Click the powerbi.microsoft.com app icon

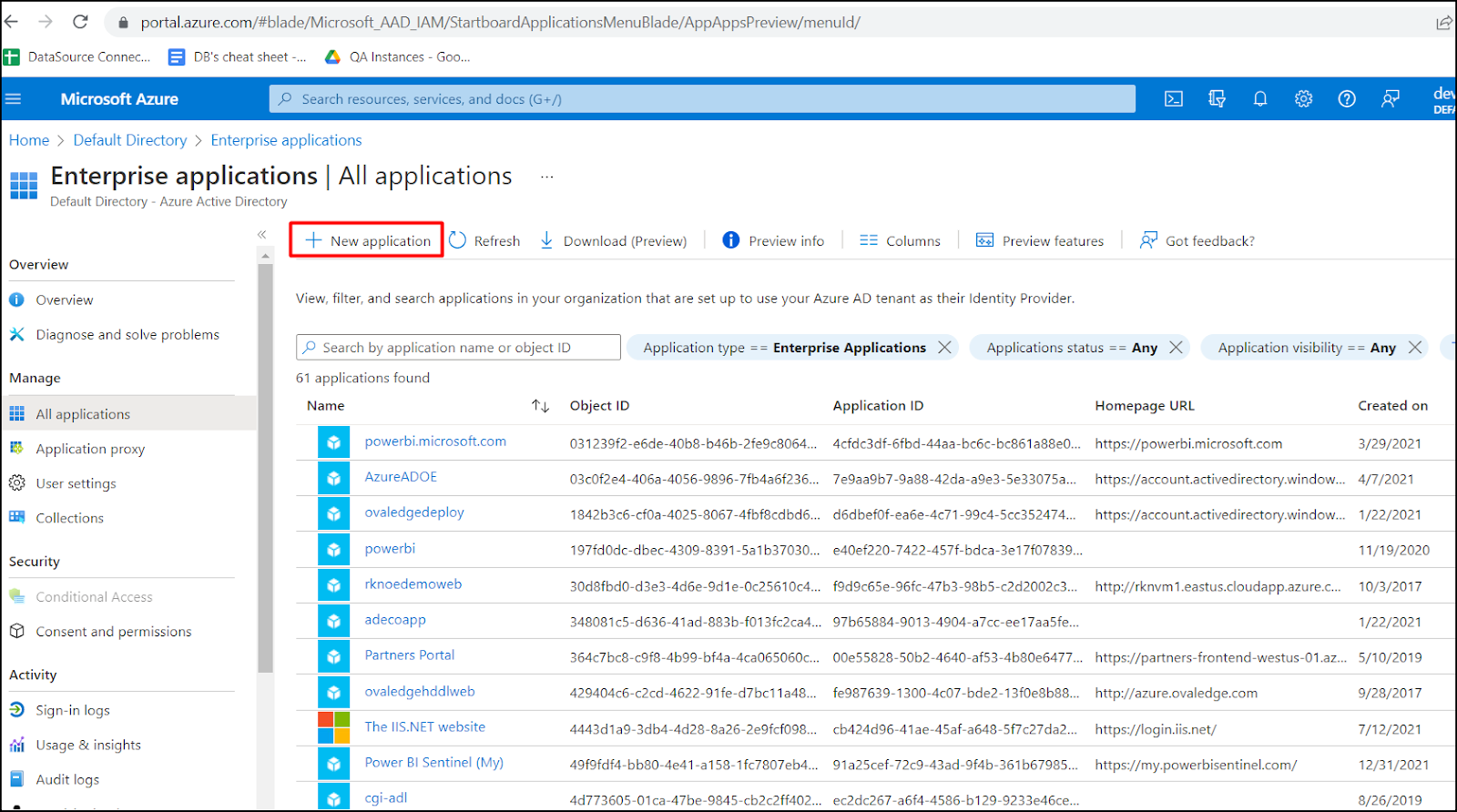click(334, 442)
